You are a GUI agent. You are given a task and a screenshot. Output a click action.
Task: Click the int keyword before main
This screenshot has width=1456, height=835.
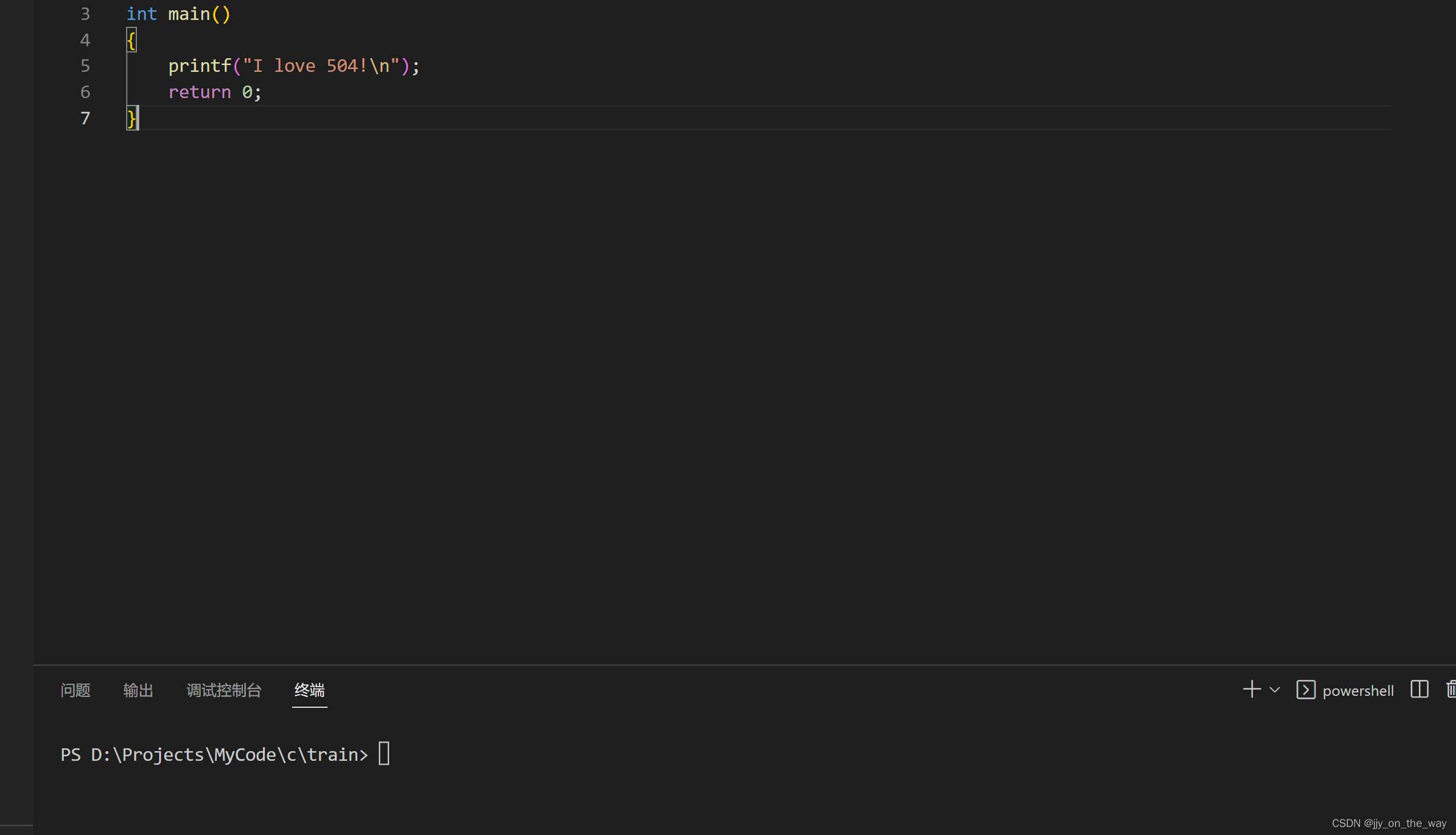tap(141, 14)
